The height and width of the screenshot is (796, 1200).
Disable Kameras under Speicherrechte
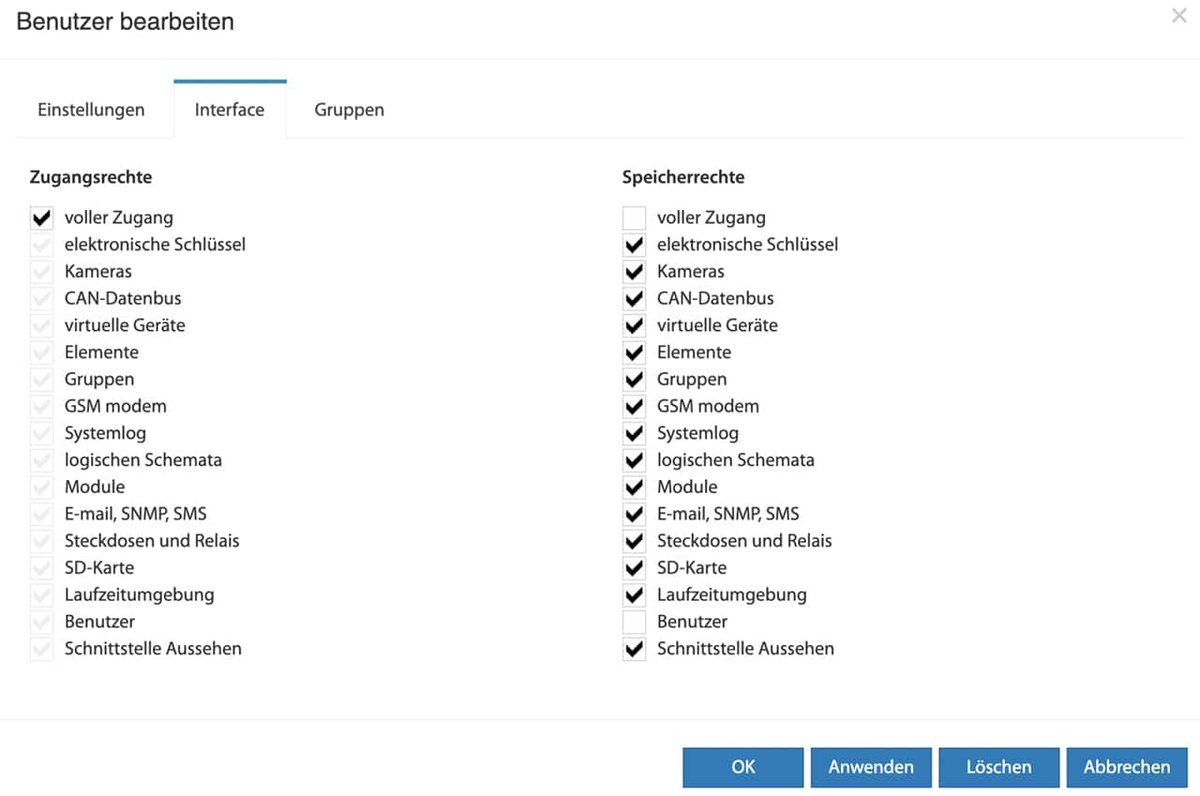tap(634, 272)
